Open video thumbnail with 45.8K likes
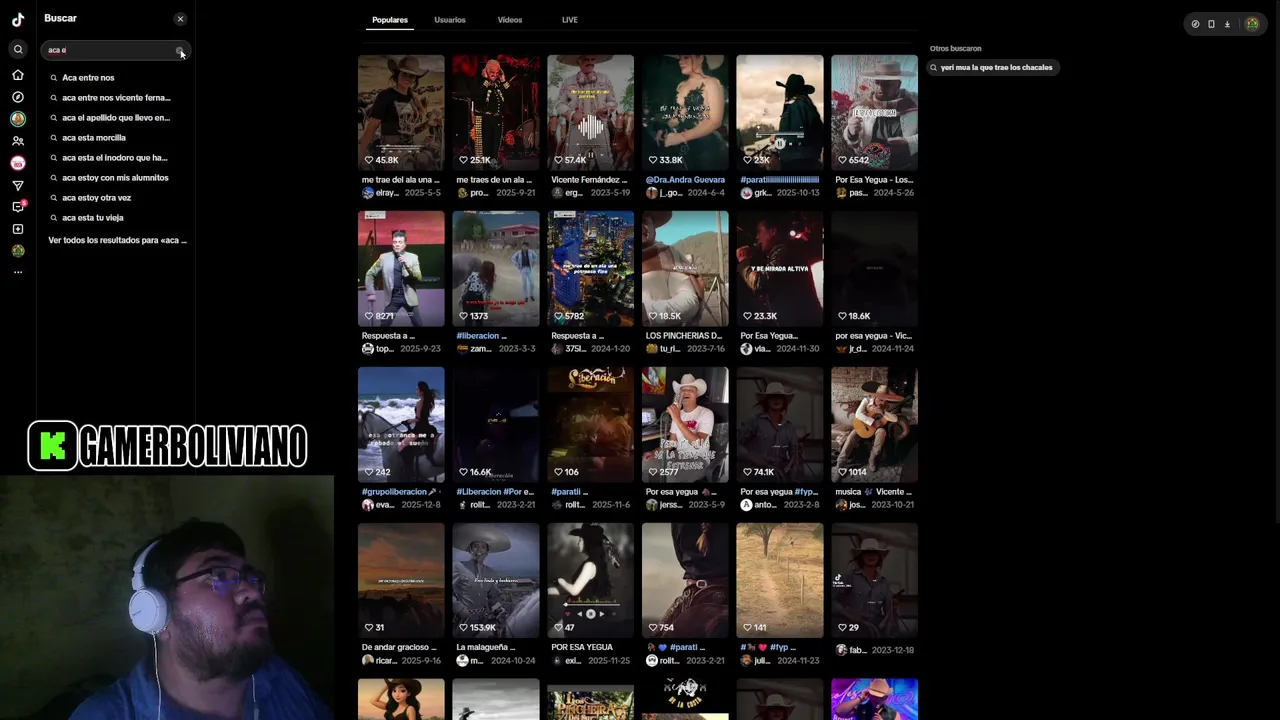Viewport: 1280px width, 720px height. pyautogui.click(x=401, y=112)
